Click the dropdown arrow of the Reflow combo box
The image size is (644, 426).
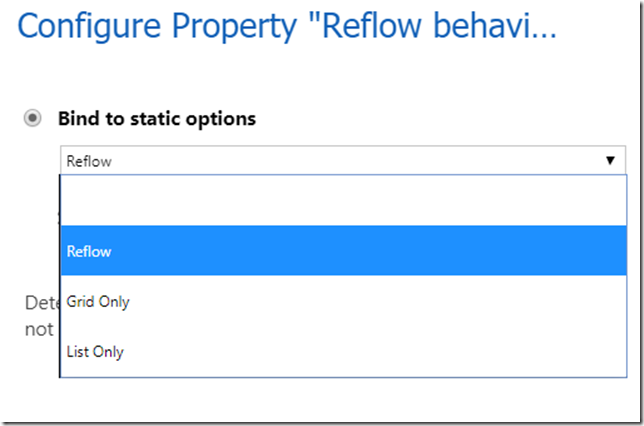point(610,160)
